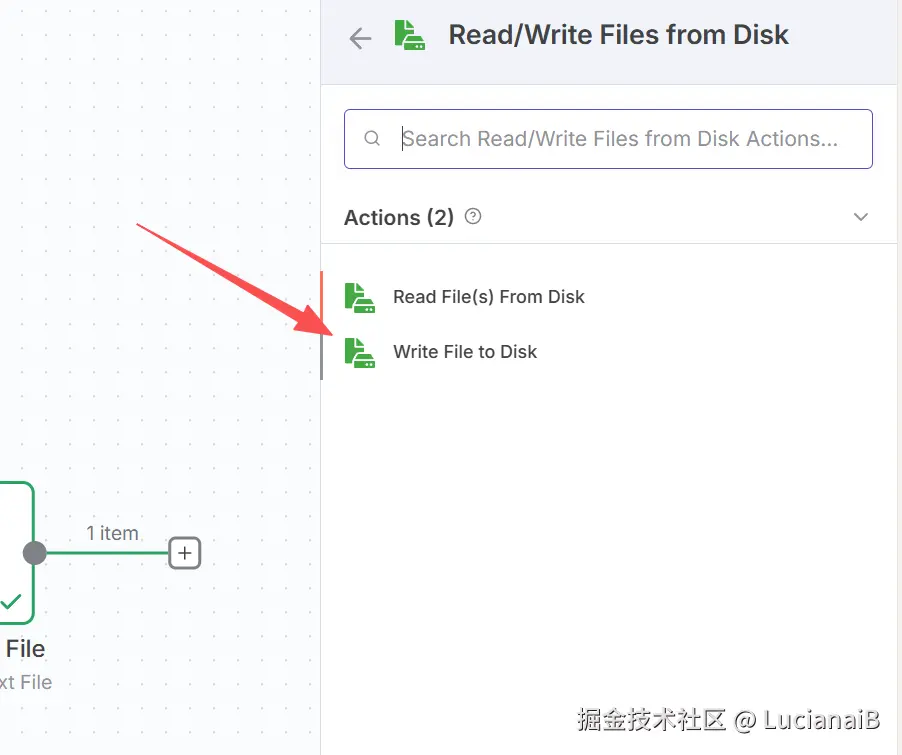Click the node subtitle ending in "xt File"
Viewport: 902px width, 755px height.
pos(26,683)
